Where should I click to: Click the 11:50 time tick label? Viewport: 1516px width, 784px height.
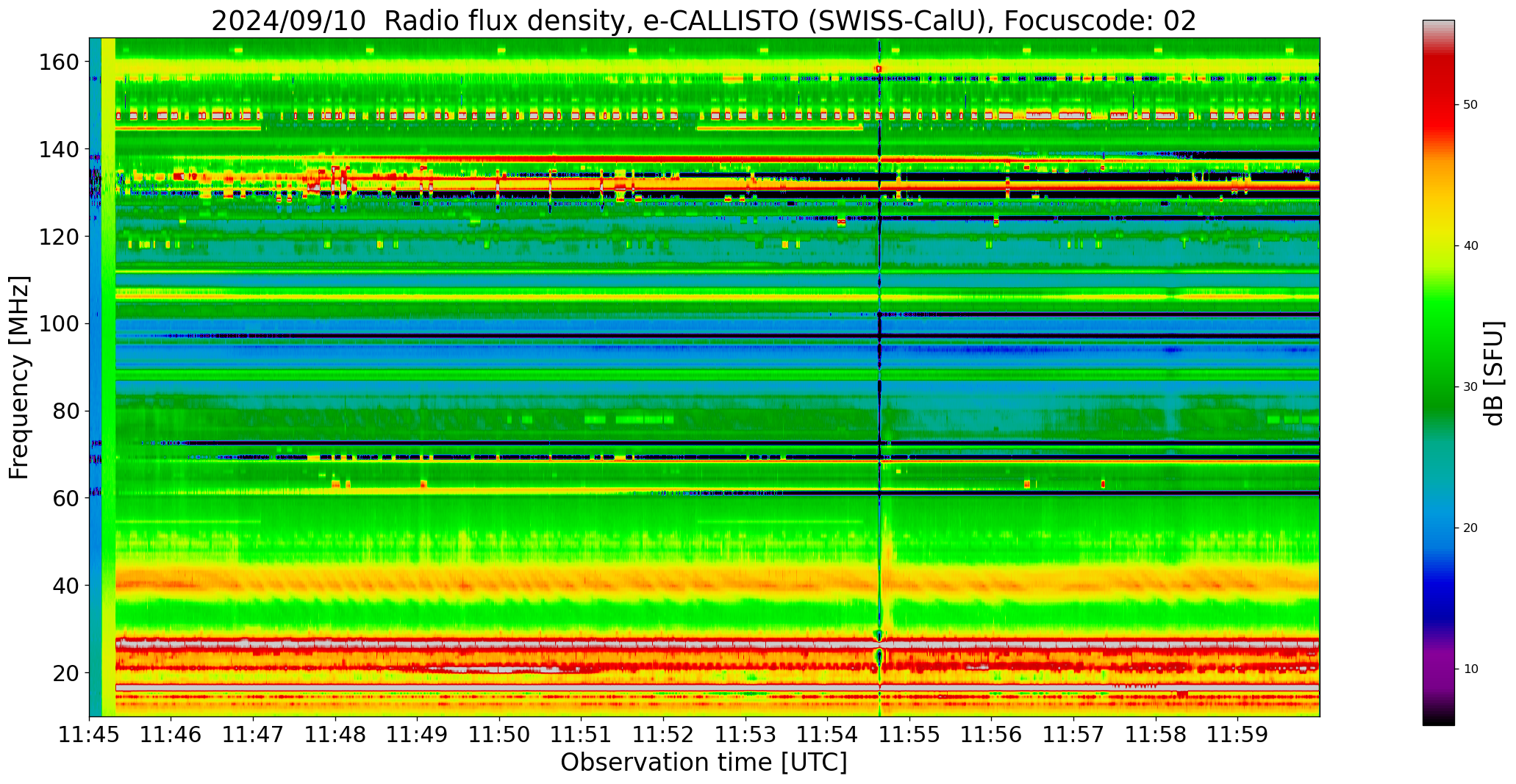[500, 735]
